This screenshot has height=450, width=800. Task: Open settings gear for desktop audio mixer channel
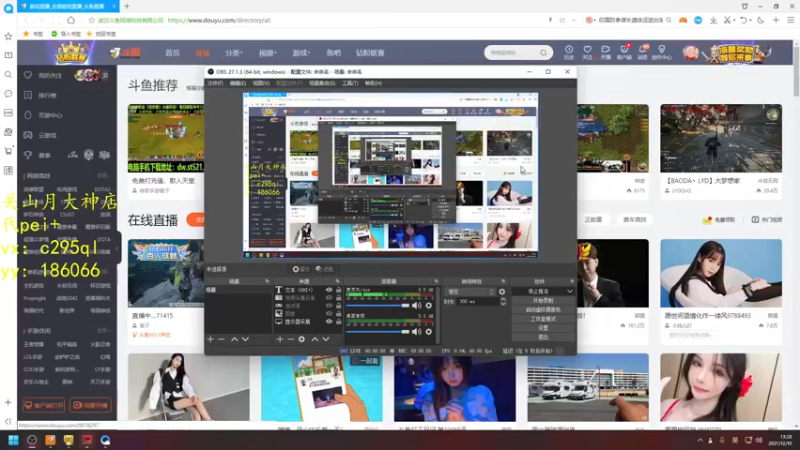pyautogui.click(x=429, y=306)
